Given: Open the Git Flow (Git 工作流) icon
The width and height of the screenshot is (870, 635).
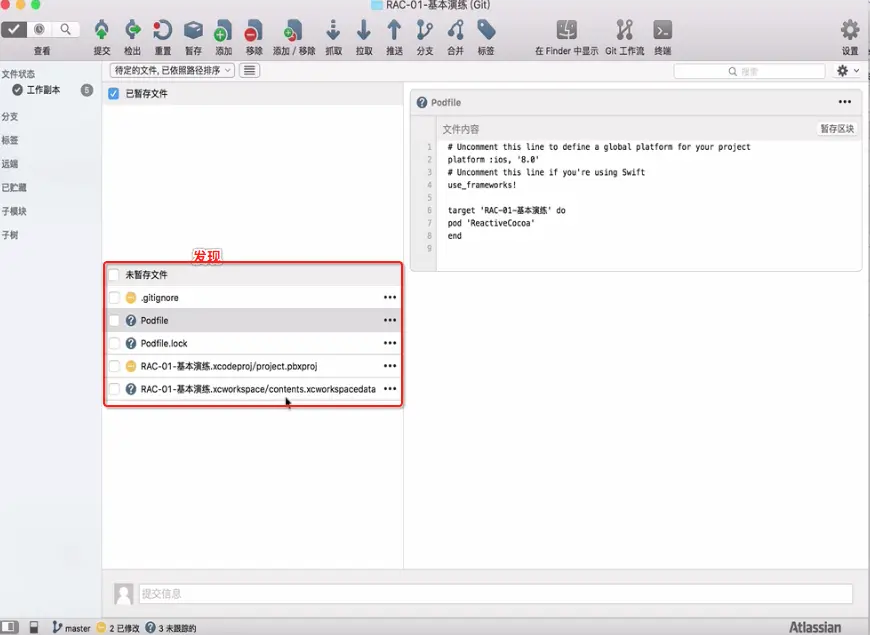Looking at the screenshot, I should (x=624, y=30).
